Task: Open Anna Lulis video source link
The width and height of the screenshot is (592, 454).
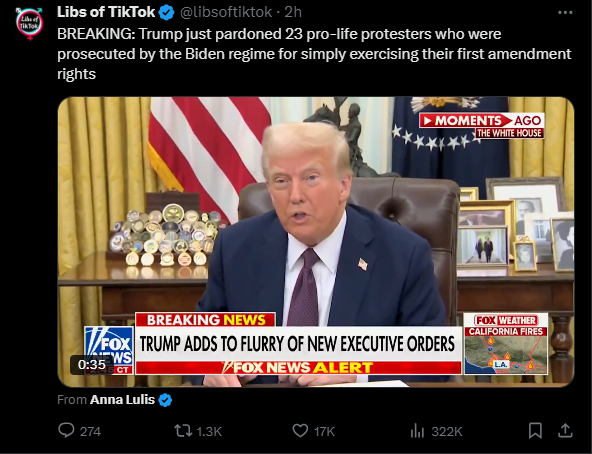Action: (x=122, y=400)
